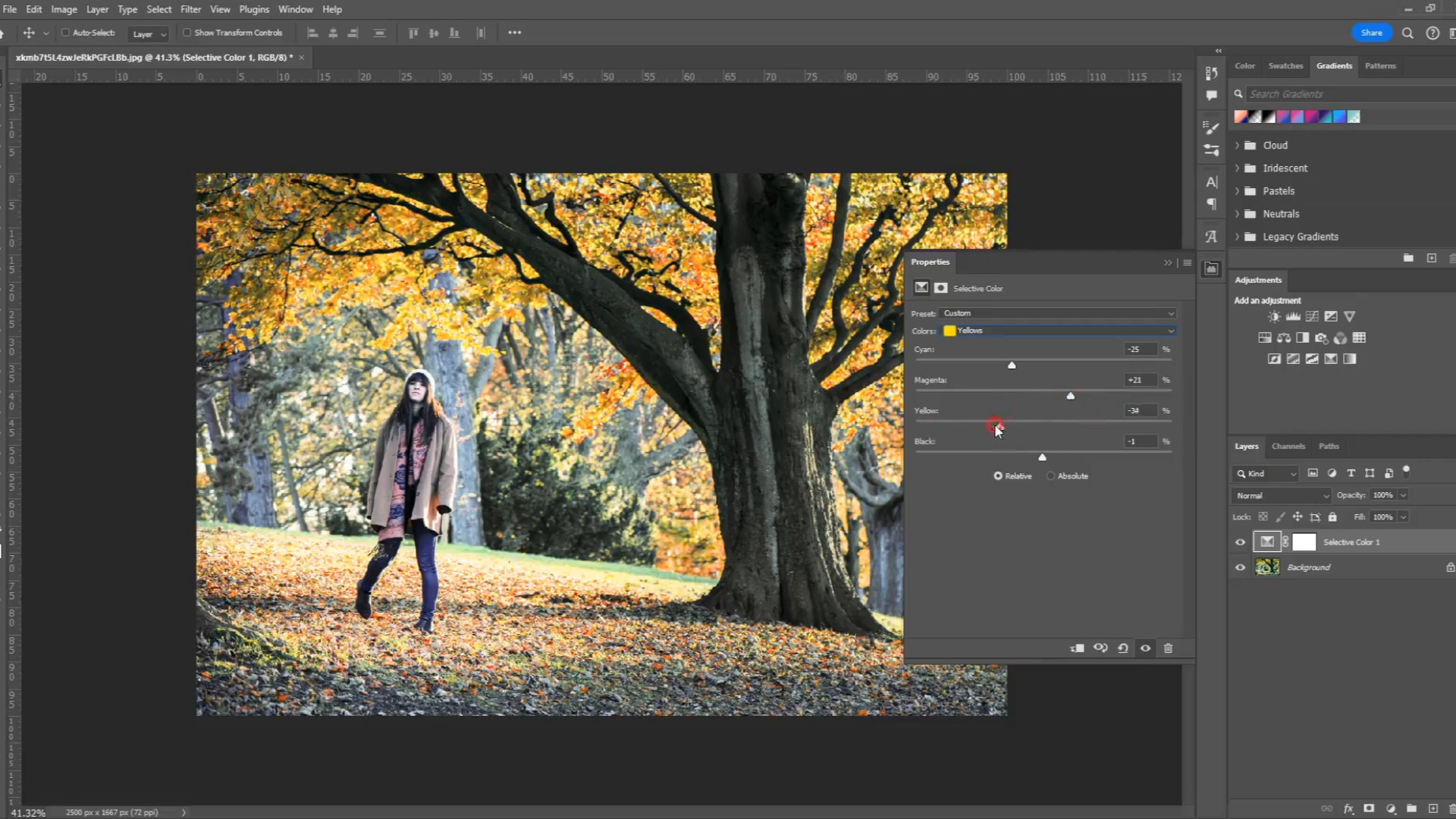Viewport: 1456px width, 819px height.
Task: Hide the Selective Color 1 layer
Action: coord(1241,542)
